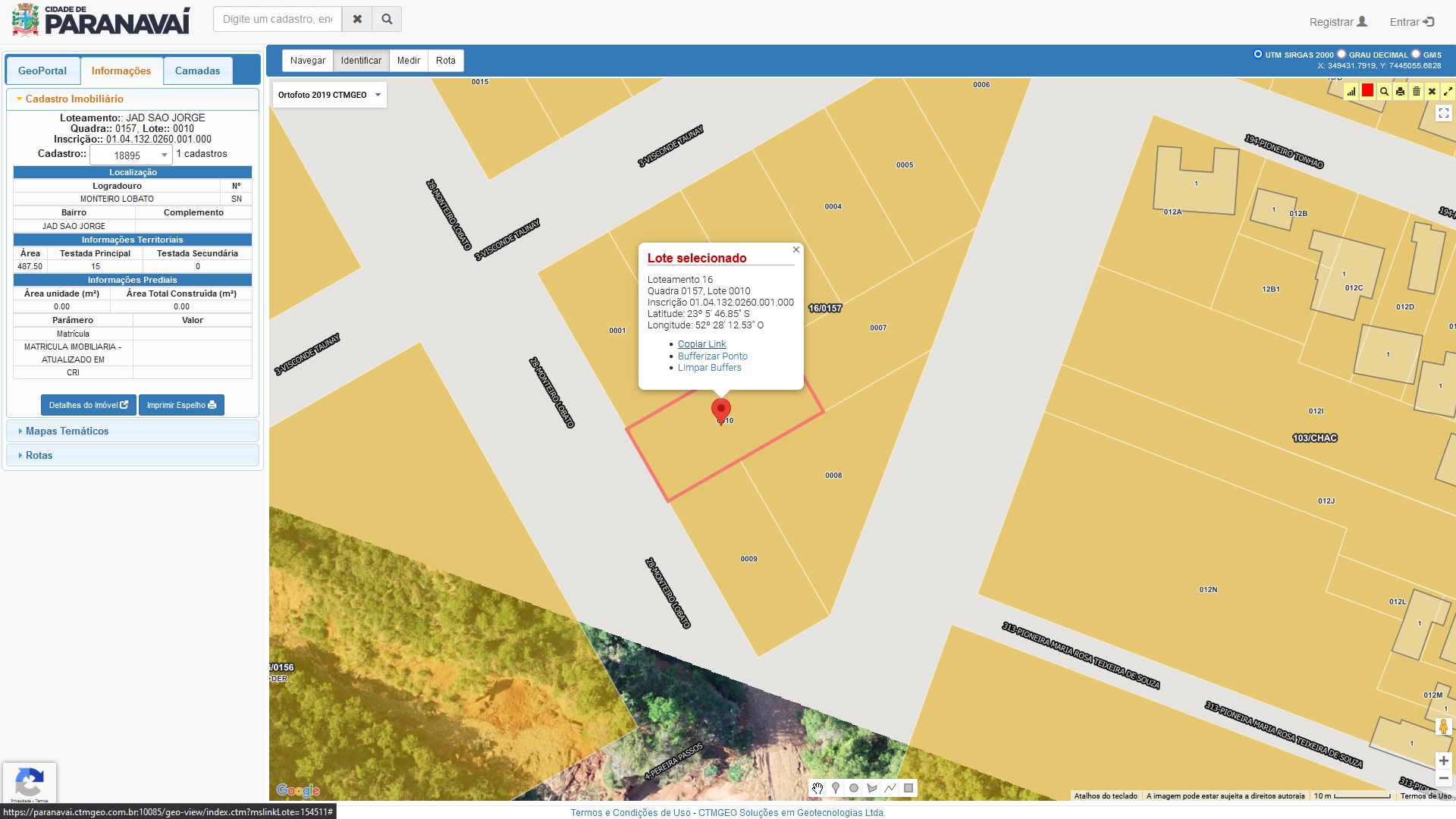
Task: Click the Entrar login link
Action: [1412, 22]
